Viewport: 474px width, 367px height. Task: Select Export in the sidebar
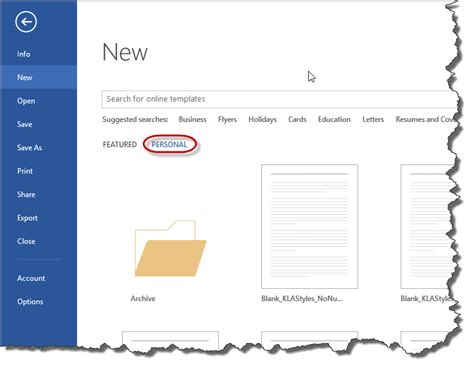coord(27,218)
